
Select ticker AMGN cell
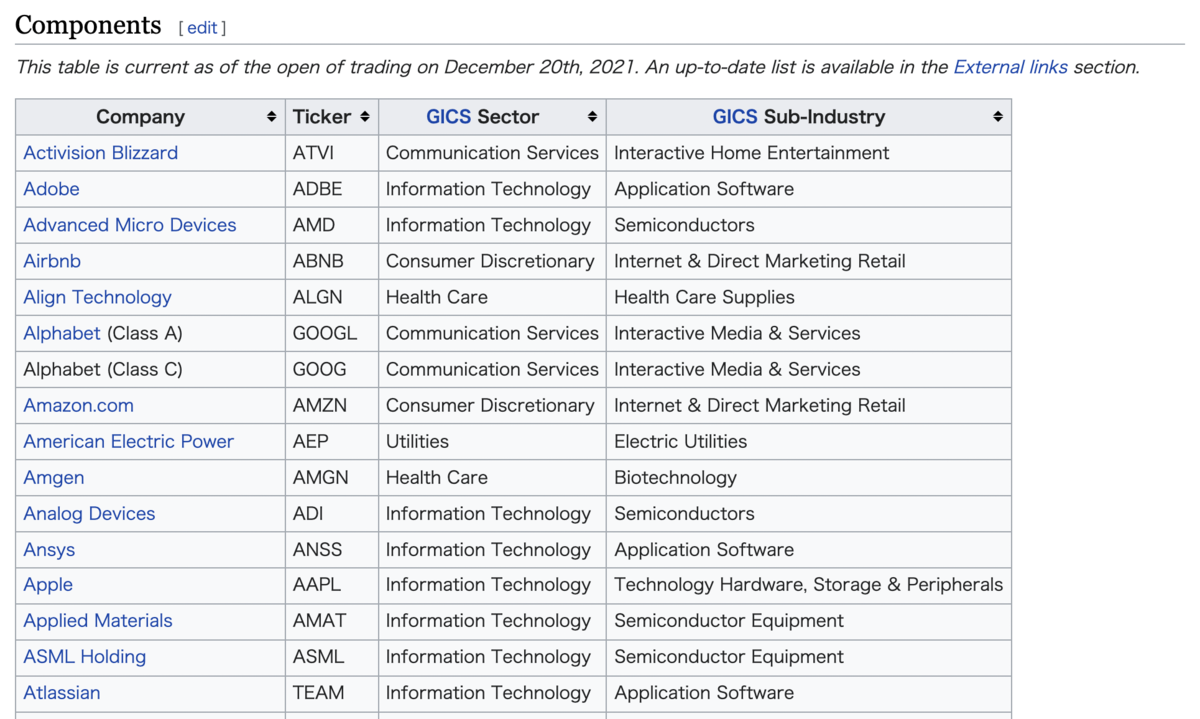(x=332, y=477)
